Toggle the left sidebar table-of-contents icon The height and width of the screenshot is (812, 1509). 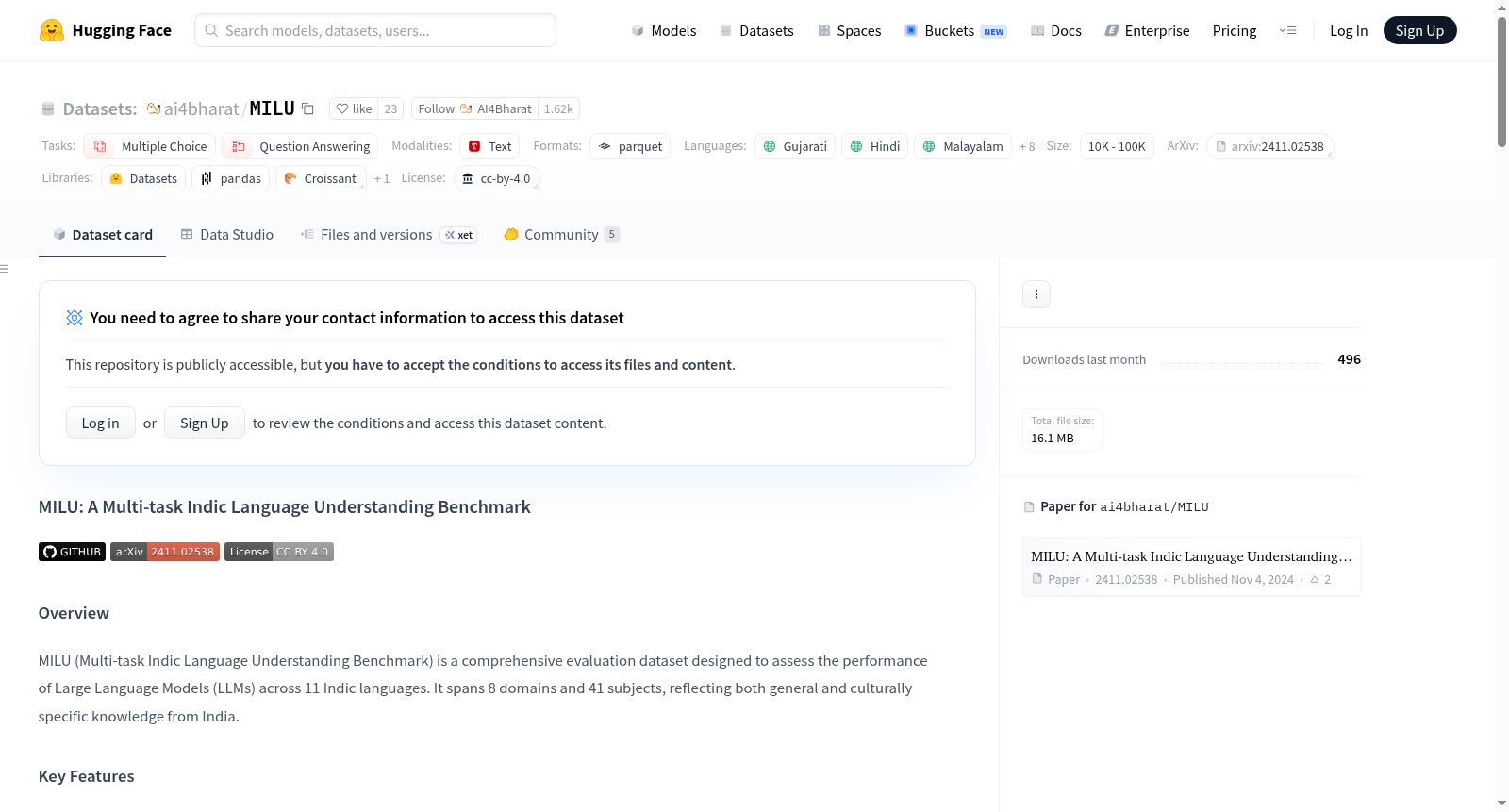pos(5,269)
